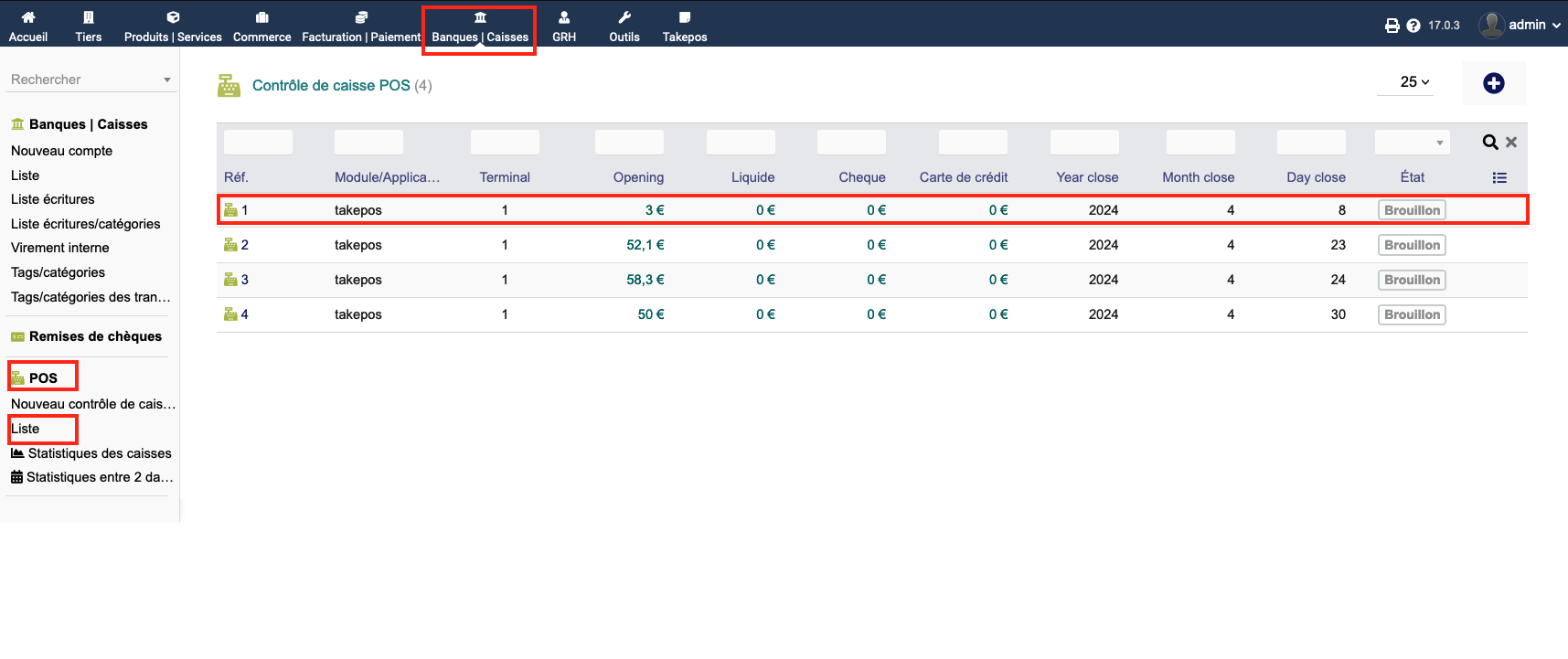1568x659 pixels.
Task: Sort table by Opening column header
Action: [x=638, y=177]
